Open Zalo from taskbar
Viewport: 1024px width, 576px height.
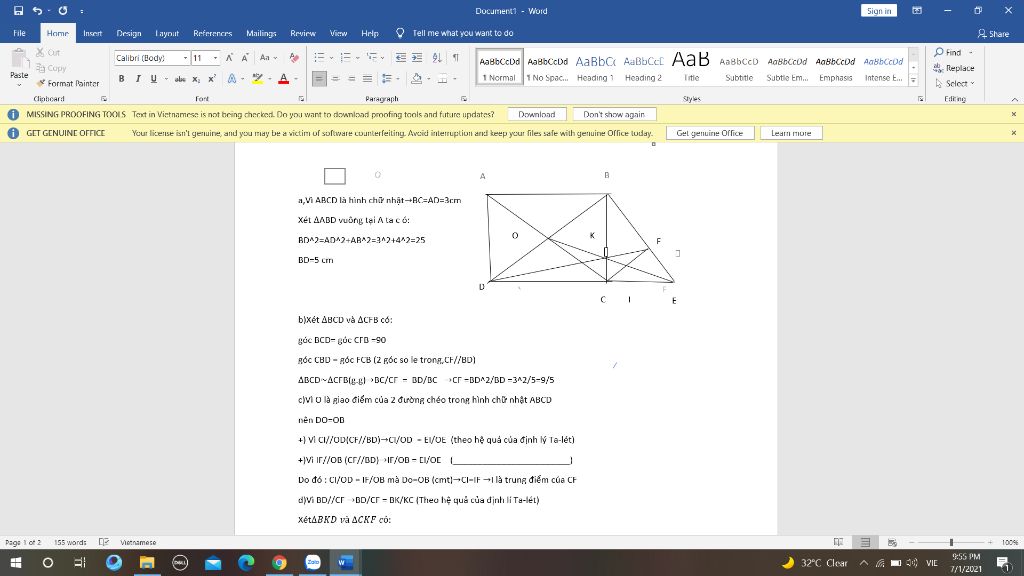coord(313,562)
